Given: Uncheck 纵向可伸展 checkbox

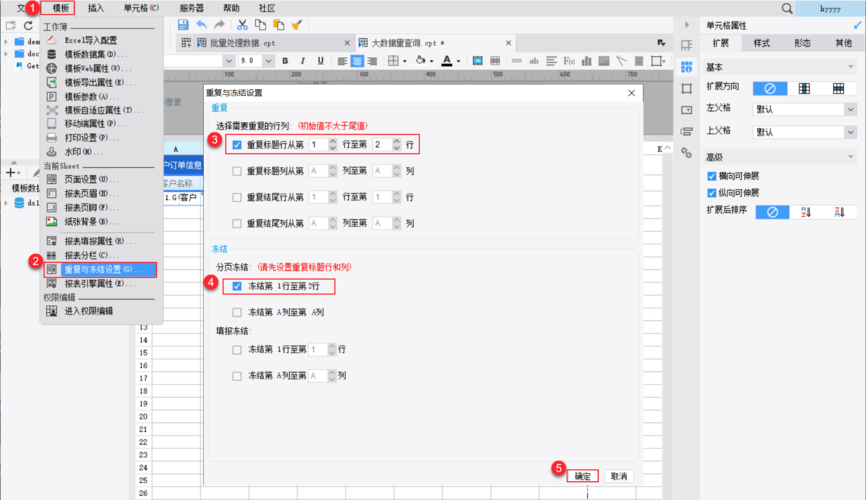Looking at the screenshot, I should (x=712, y=193).
